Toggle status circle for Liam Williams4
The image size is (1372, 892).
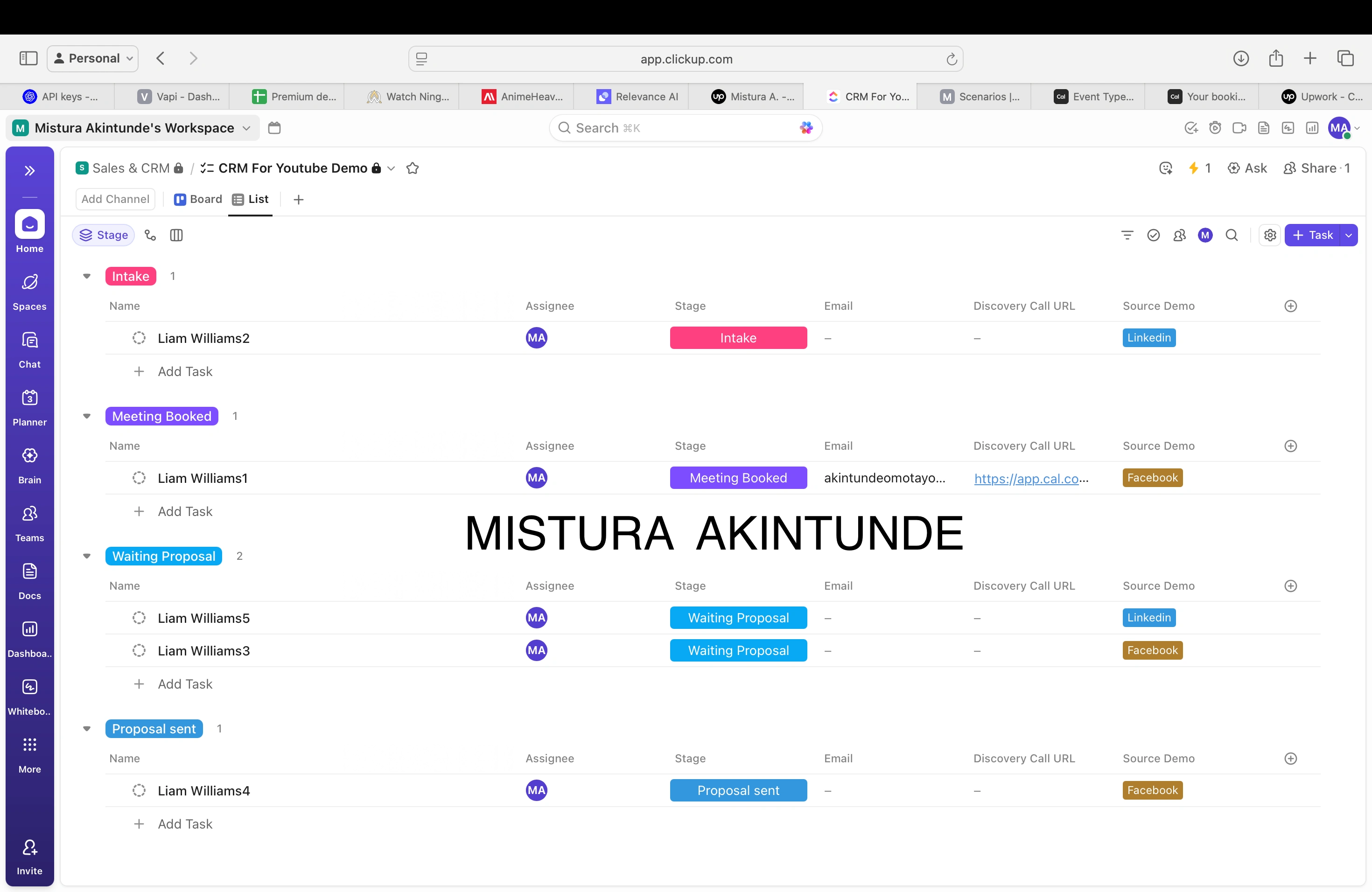click(139, 791)
